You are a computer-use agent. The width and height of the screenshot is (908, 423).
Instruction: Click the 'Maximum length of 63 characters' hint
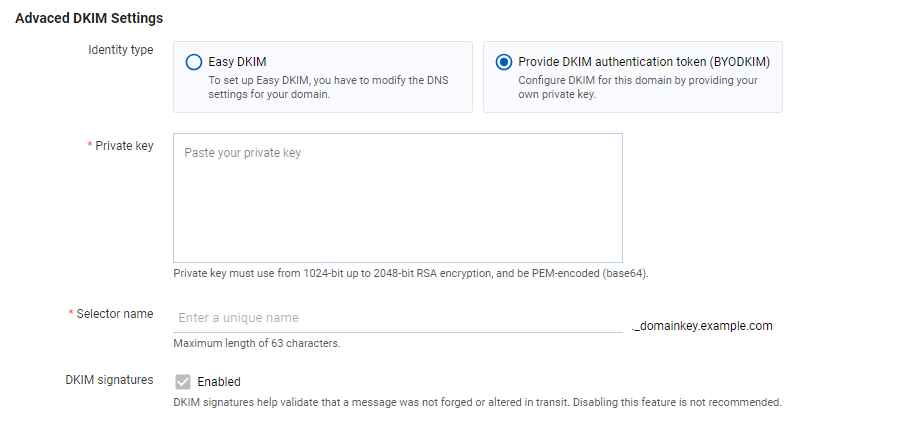257,343
